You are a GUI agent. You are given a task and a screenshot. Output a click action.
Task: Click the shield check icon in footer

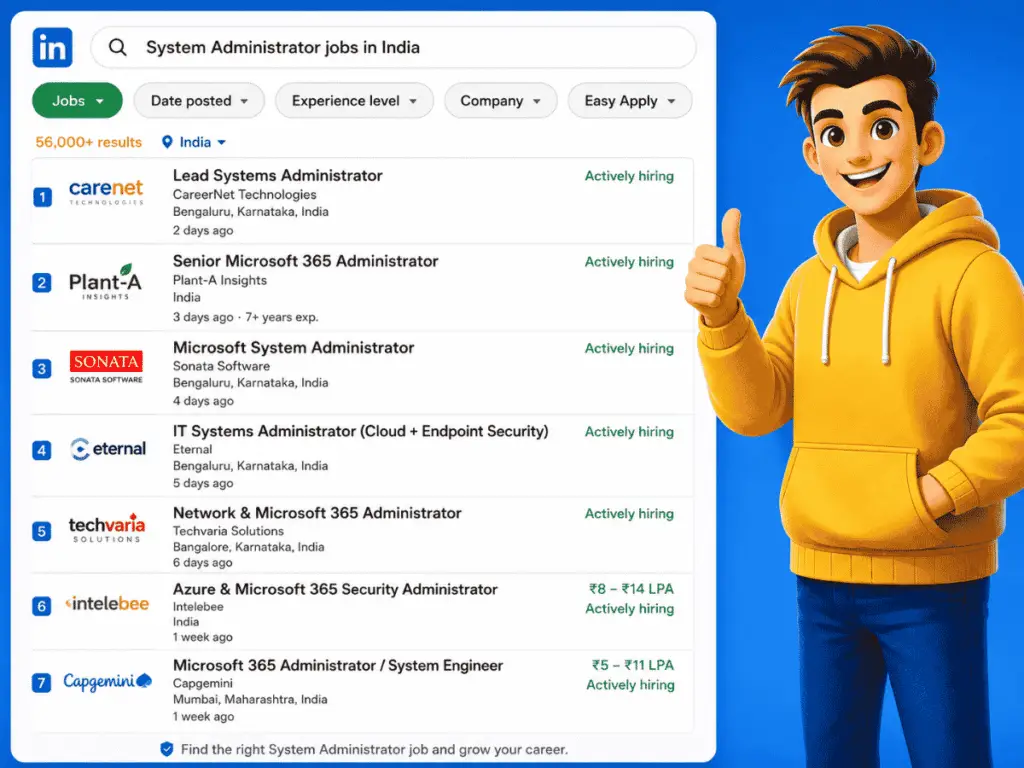(x=167, y=749)
